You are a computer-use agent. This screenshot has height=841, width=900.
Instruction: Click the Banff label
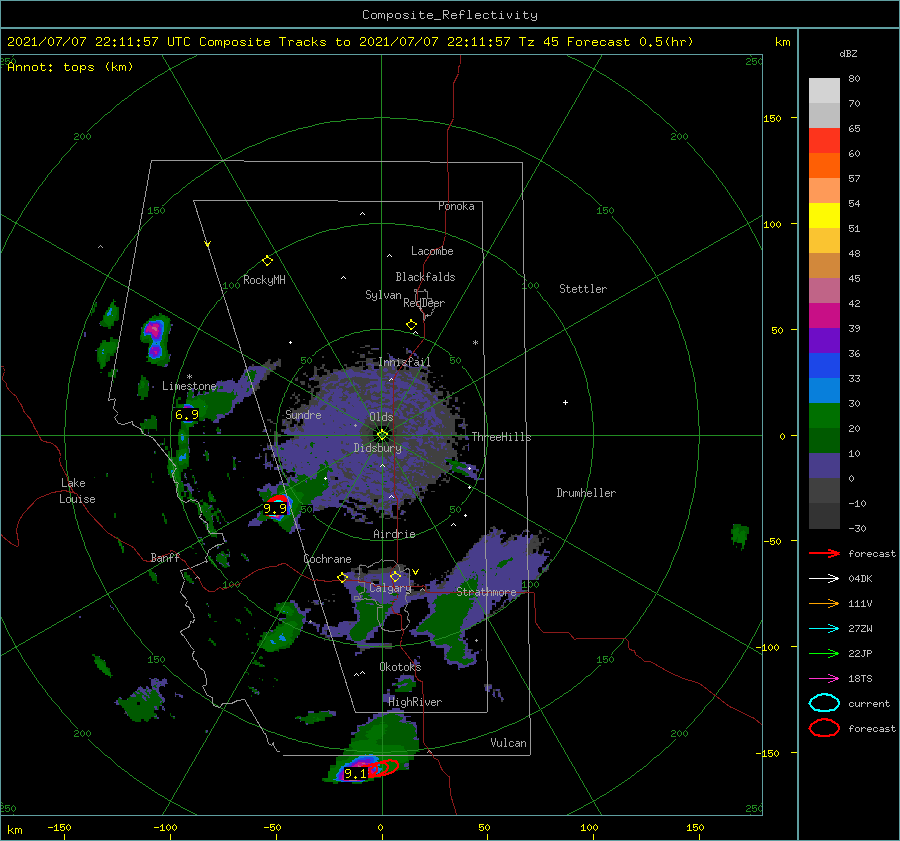[165, 557]
